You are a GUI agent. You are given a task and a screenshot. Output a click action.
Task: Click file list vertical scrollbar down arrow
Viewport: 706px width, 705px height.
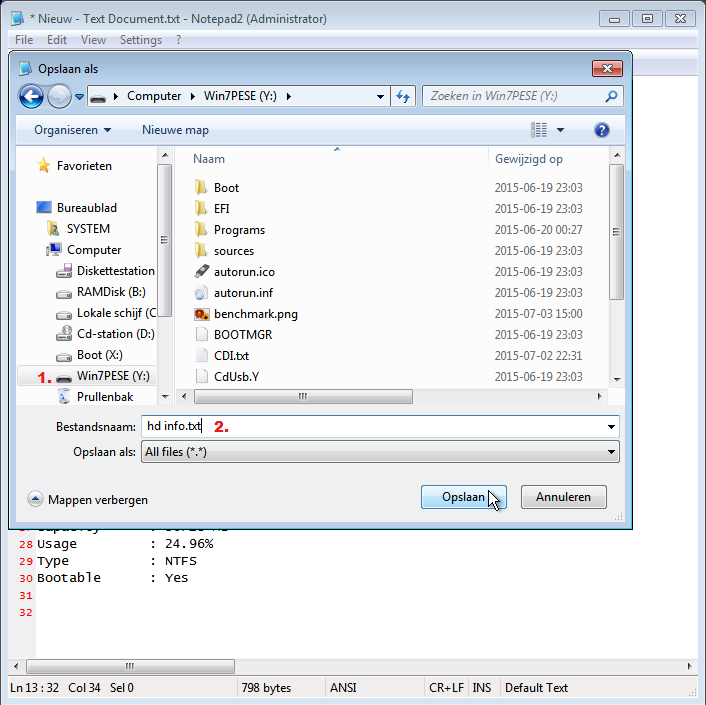pyautogui.click(x=617, y=380)
